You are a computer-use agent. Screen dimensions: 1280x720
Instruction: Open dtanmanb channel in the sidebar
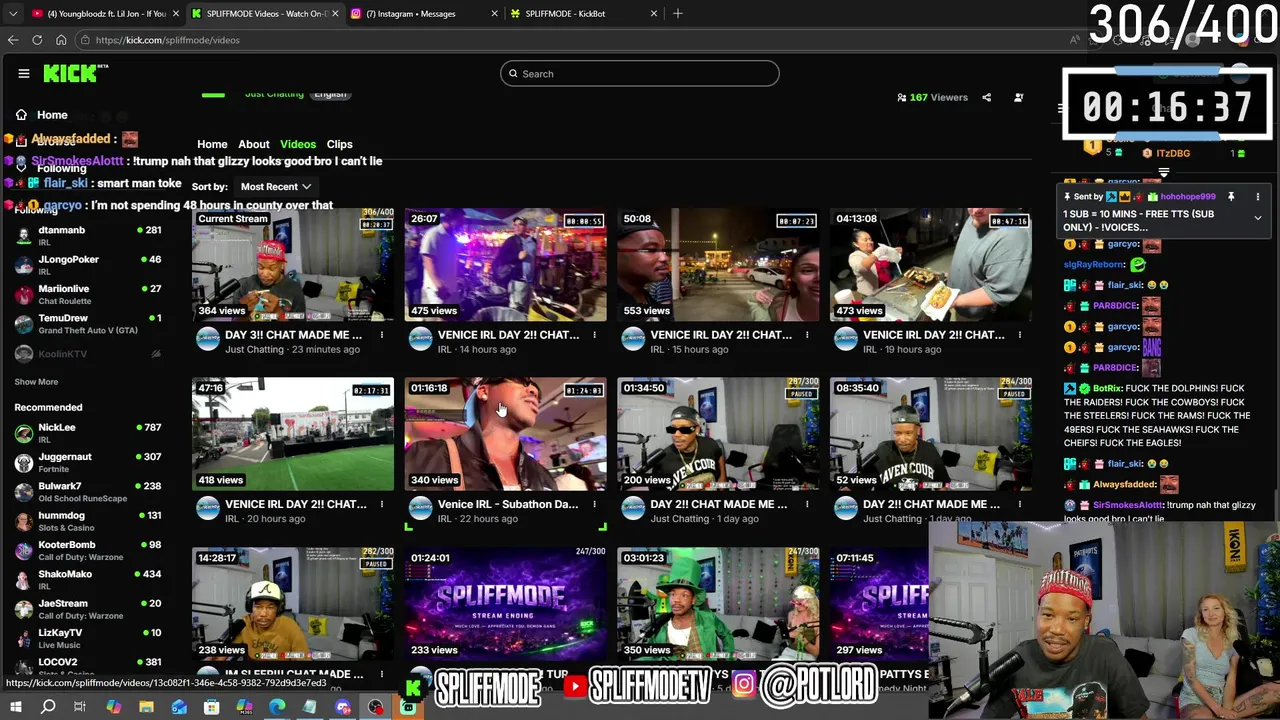(x=88, y=235)
